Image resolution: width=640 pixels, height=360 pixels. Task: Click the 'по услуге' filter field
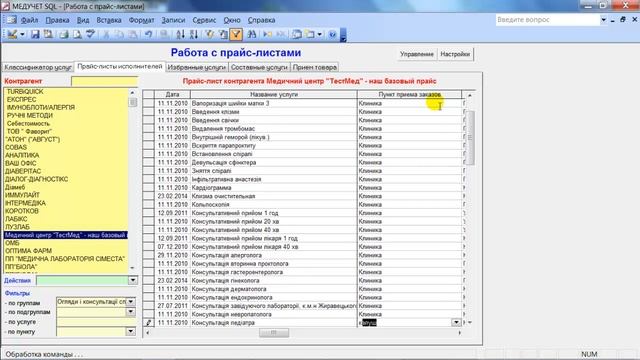coord(96,322)
